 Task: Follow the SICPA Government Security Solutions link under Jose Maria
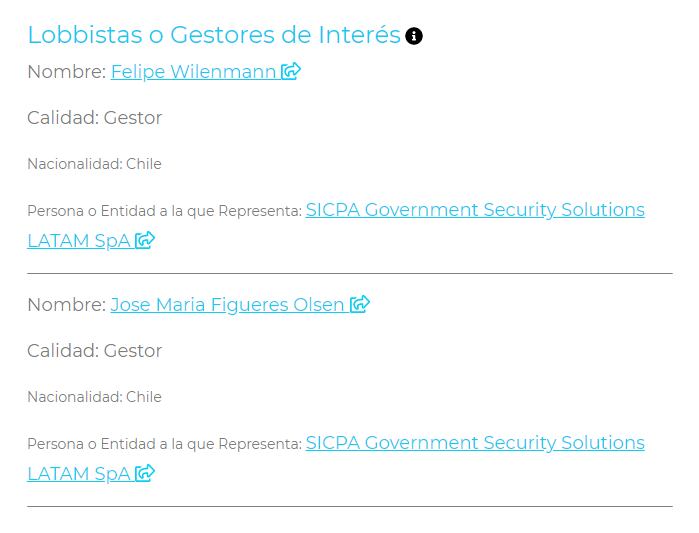[x=474, y=443]
